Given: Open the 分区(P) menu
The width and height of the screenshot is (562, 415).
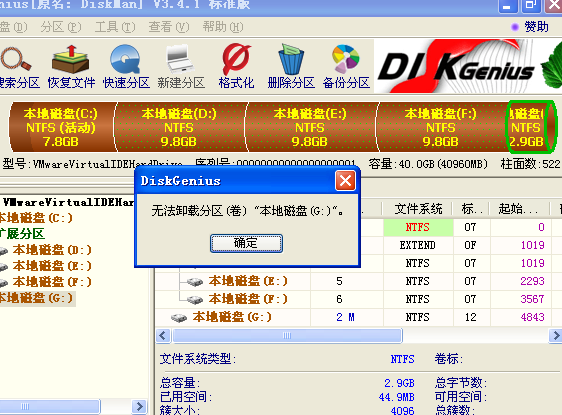Looking at the screenshot, I should pyautogui.click(x=61, y=27).
